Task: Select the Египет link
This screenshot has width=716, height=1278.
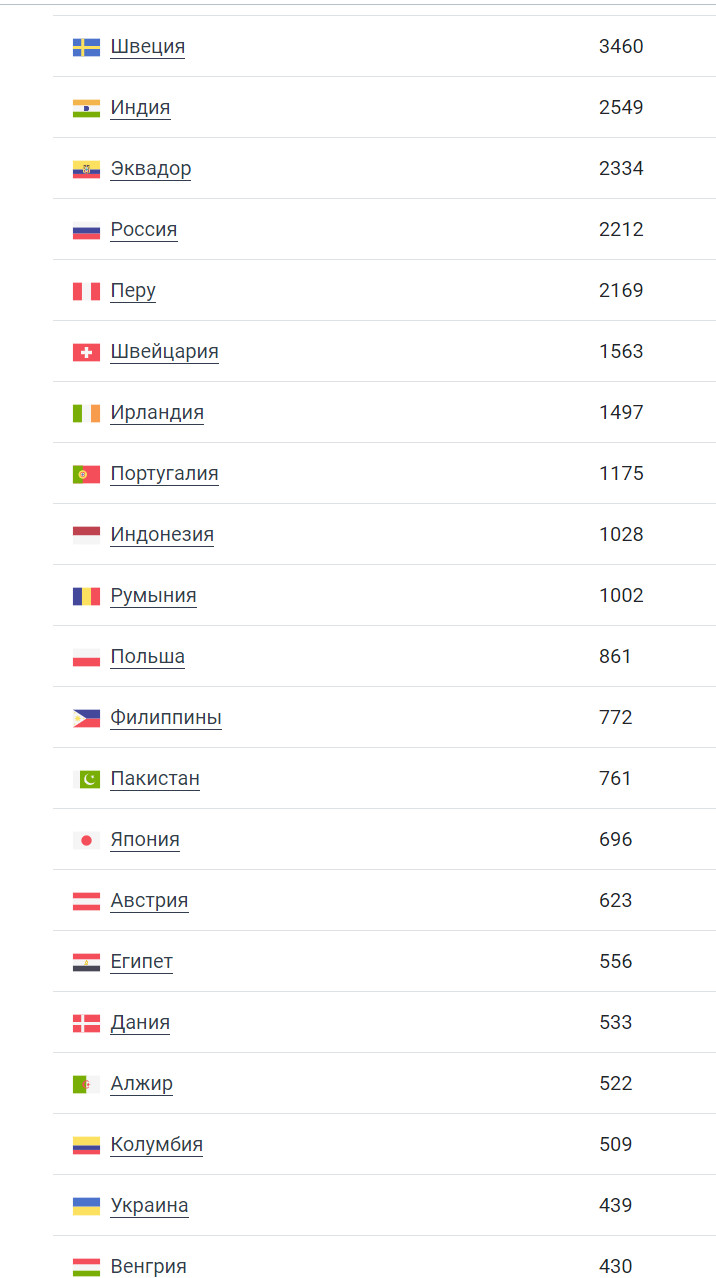Action: click(142, 962)
